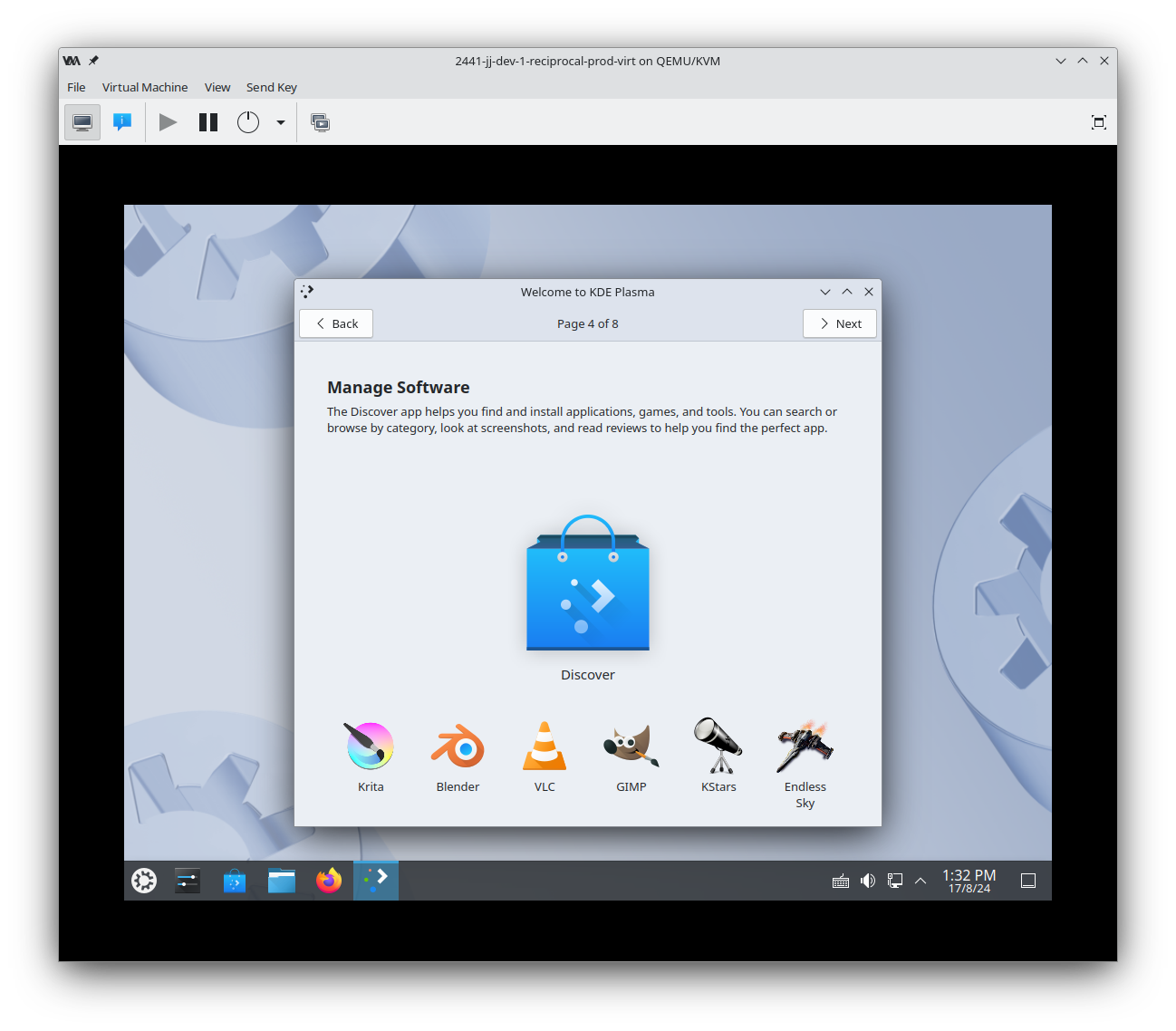The width and height of the screenshot is (1176, 1031).
Task: Open the View menu
Action: [217, 87]
